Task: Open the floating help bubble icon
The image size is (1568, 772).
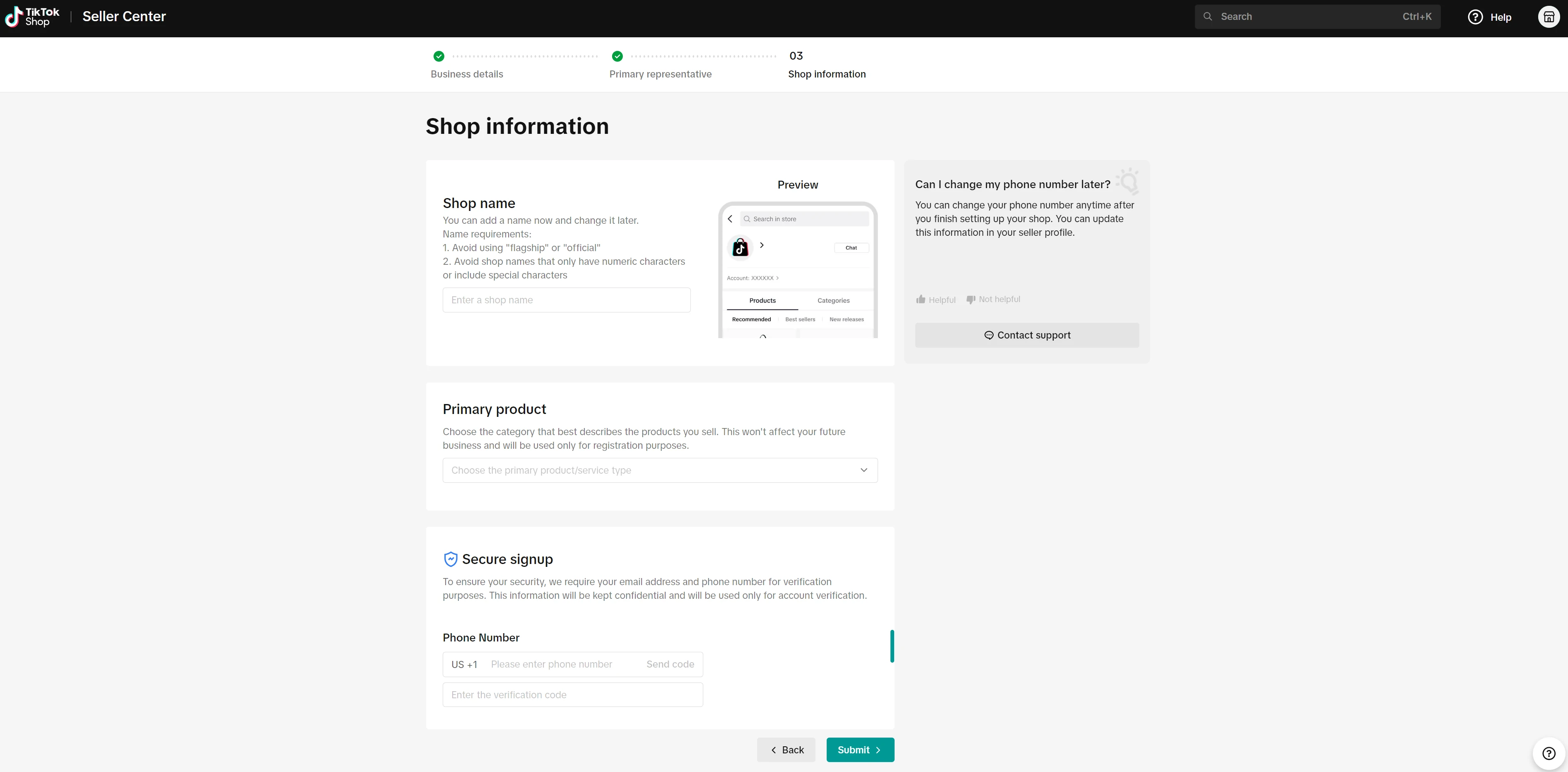Action: (x=1549, y=753)
